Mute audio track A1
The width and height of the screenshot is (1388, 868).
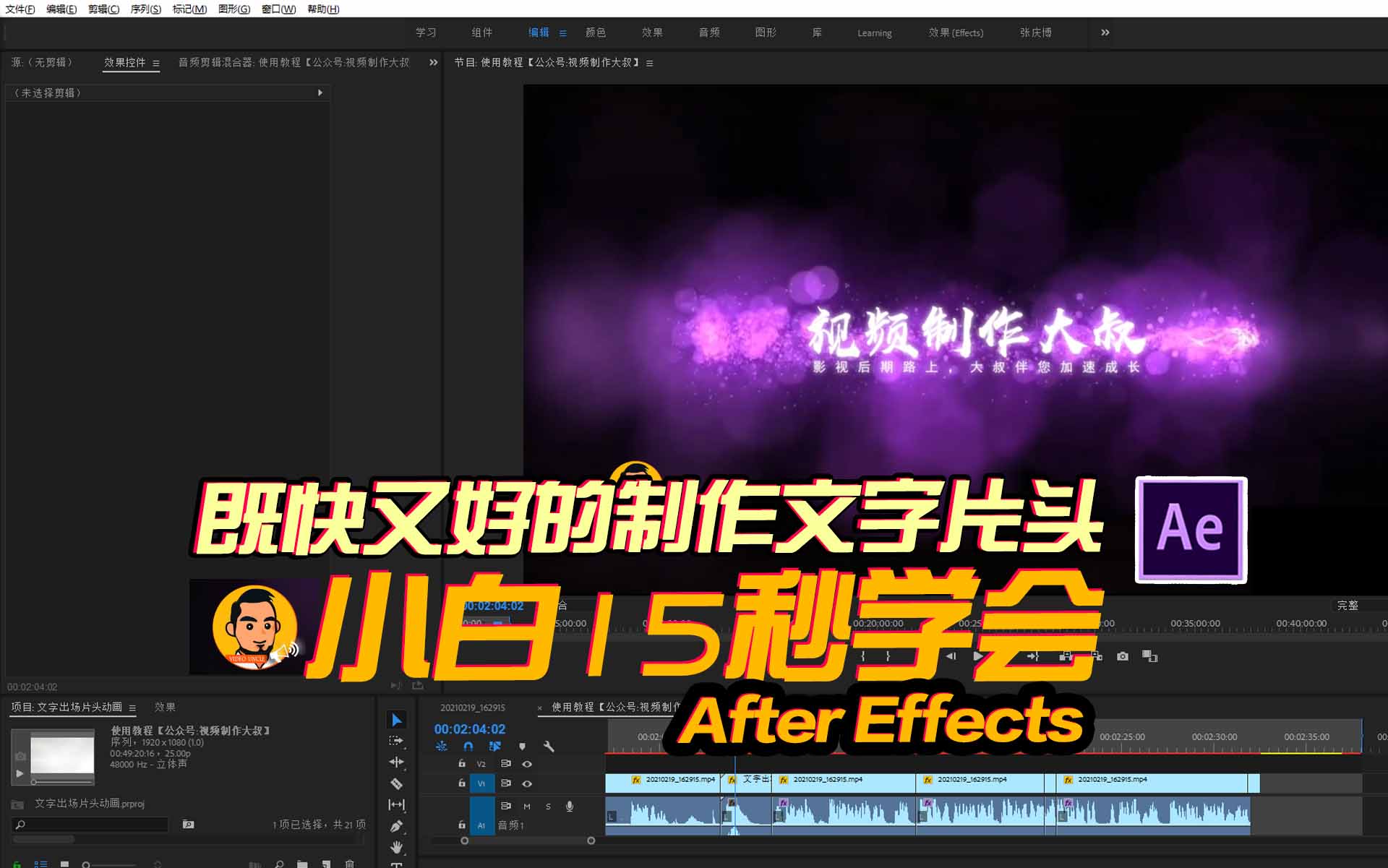pyautogui.click(x=527, y=806)
